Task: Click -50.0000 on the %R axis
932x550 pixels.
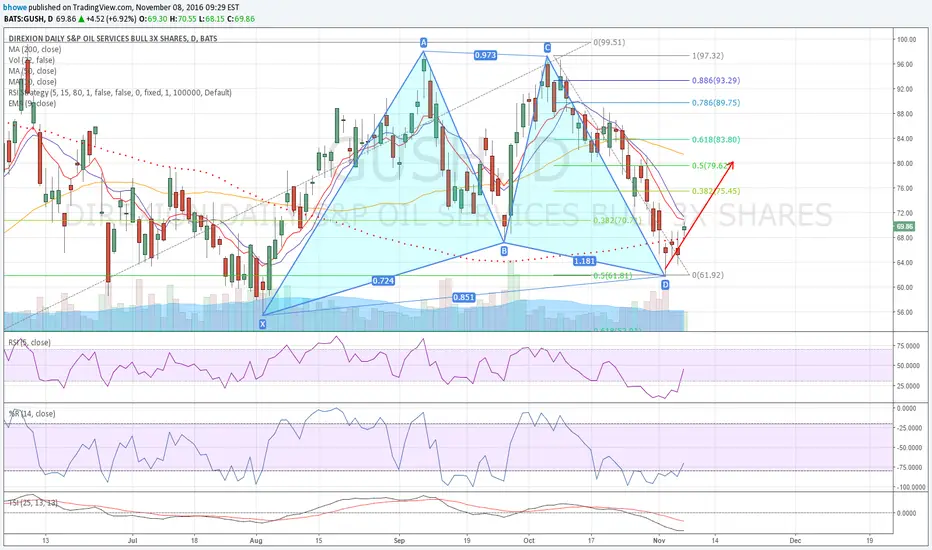Action: point(909,448)
